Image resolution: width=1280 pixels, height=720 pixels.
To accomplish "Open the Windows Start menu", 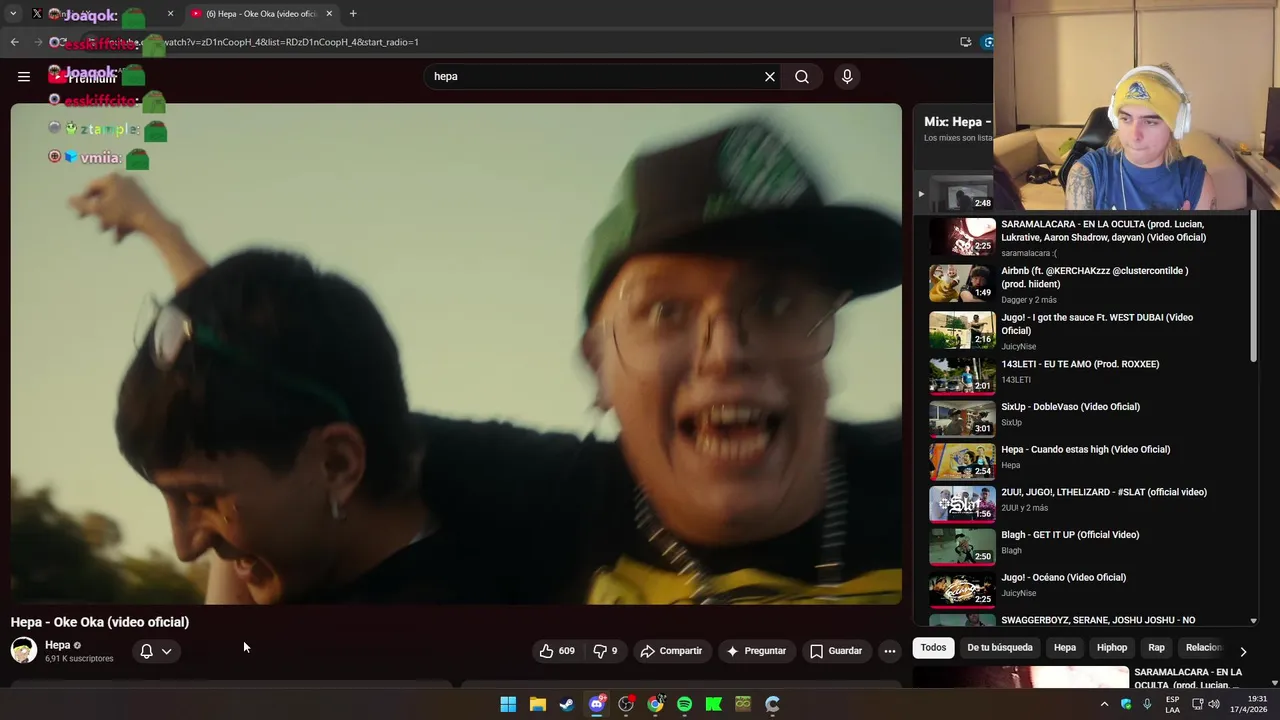I will pos(508,704).
